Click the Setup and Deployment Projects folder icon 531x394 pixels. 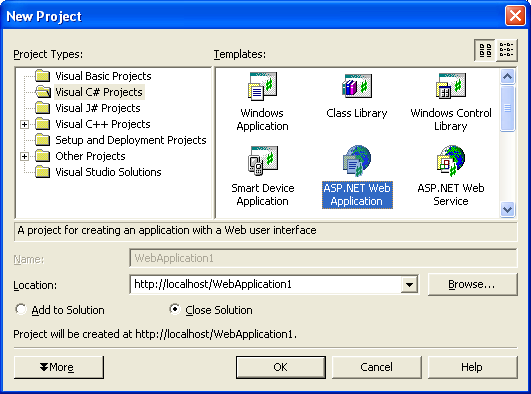point(43,140)
